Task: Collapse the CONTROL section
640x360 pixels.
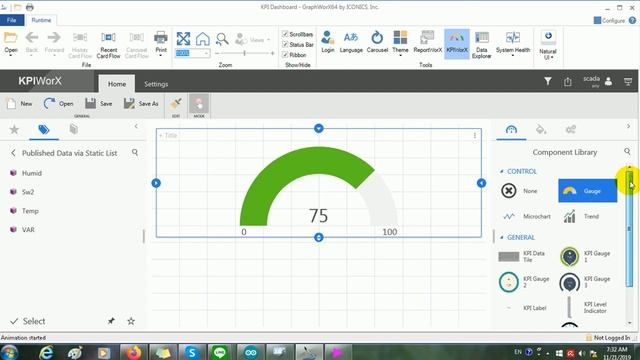Action: pyautogui.click(x=502, y=171)
